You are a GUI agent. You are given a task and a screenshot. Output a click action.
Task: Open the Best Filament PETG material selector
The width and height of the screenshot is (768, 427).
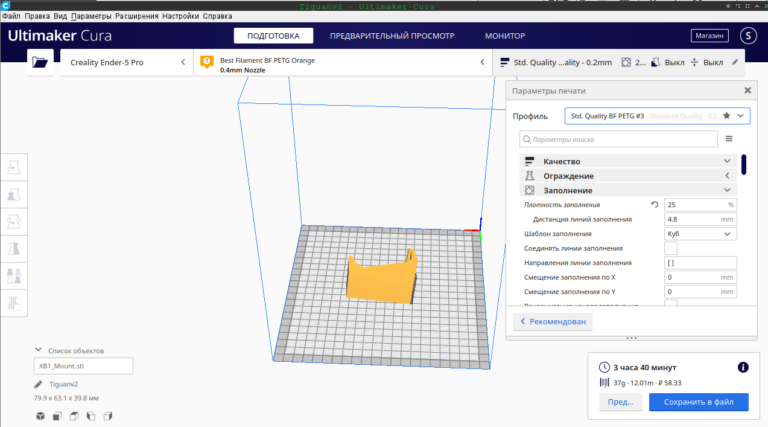pos(343,62)
